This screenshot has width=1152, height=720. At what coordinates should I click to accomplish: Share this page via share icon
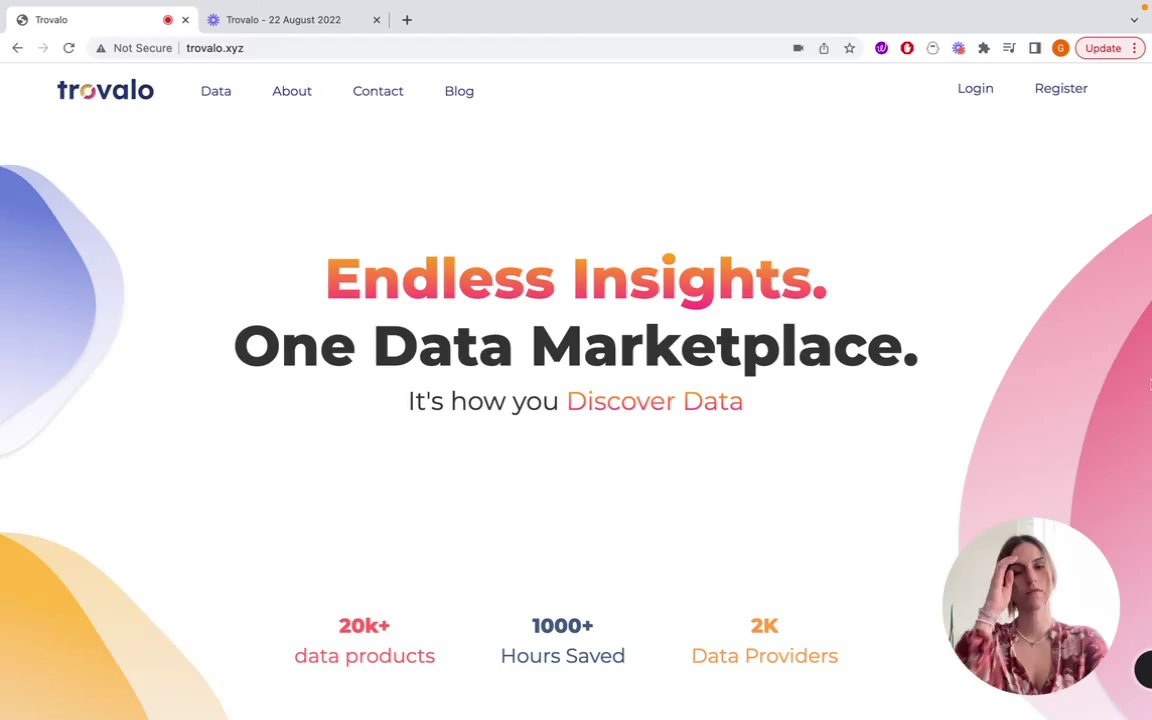824,48
